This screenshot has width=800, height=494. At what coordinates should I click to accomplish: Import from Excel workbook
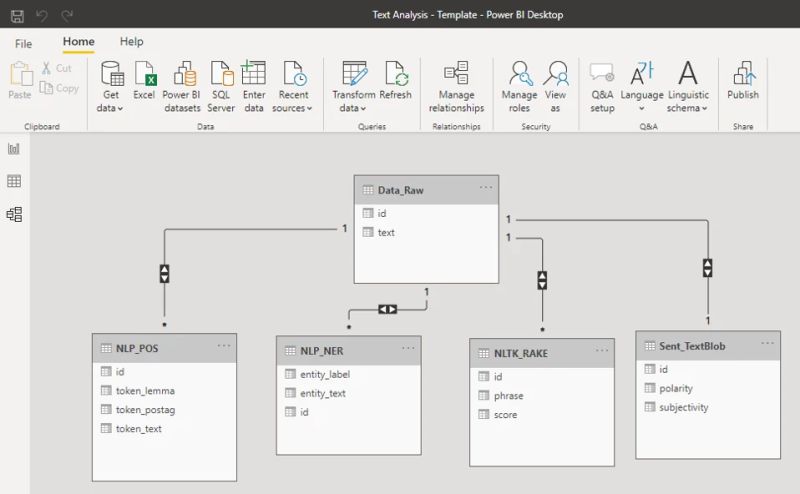coord(144,80)
